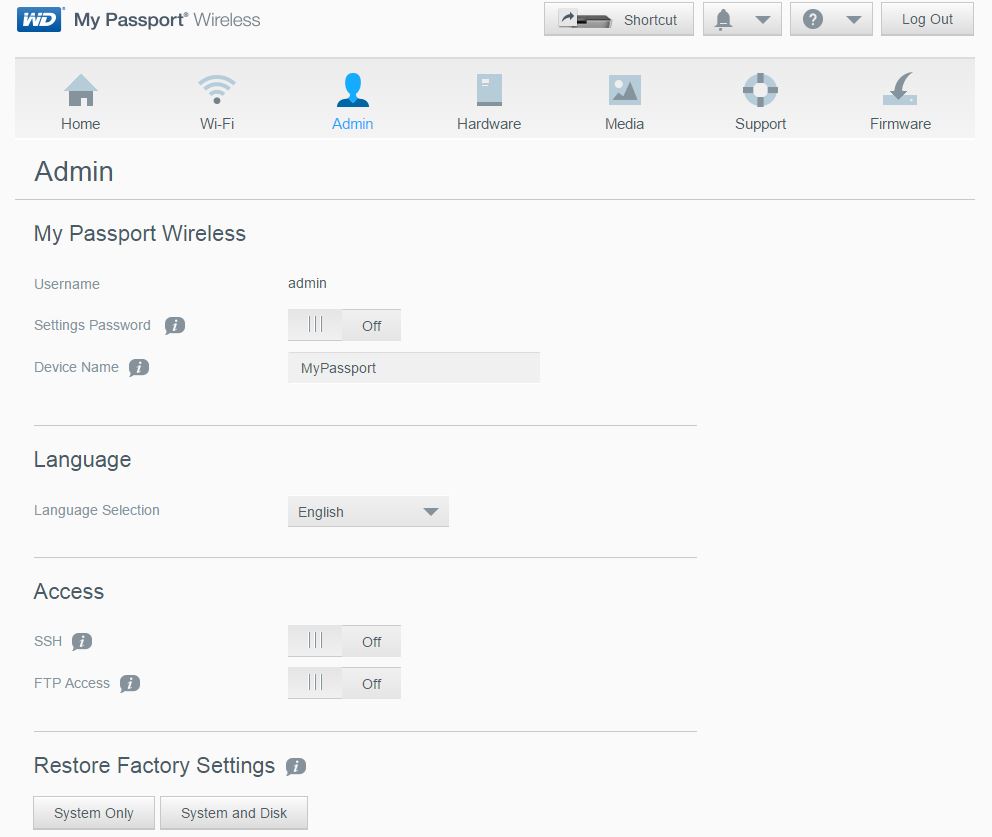
Task: Switch to the Firmware tab label
Action: click(900, 124)
